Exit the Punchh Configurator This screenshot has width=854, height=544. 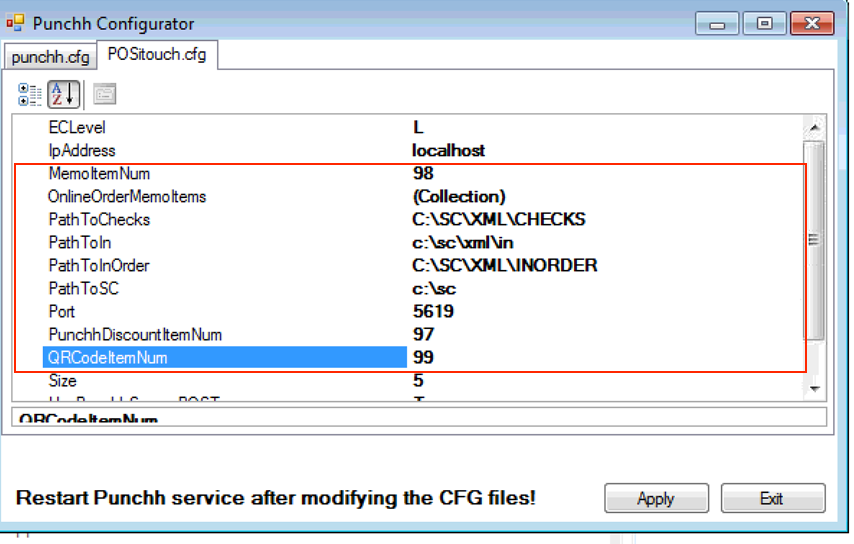773,498
